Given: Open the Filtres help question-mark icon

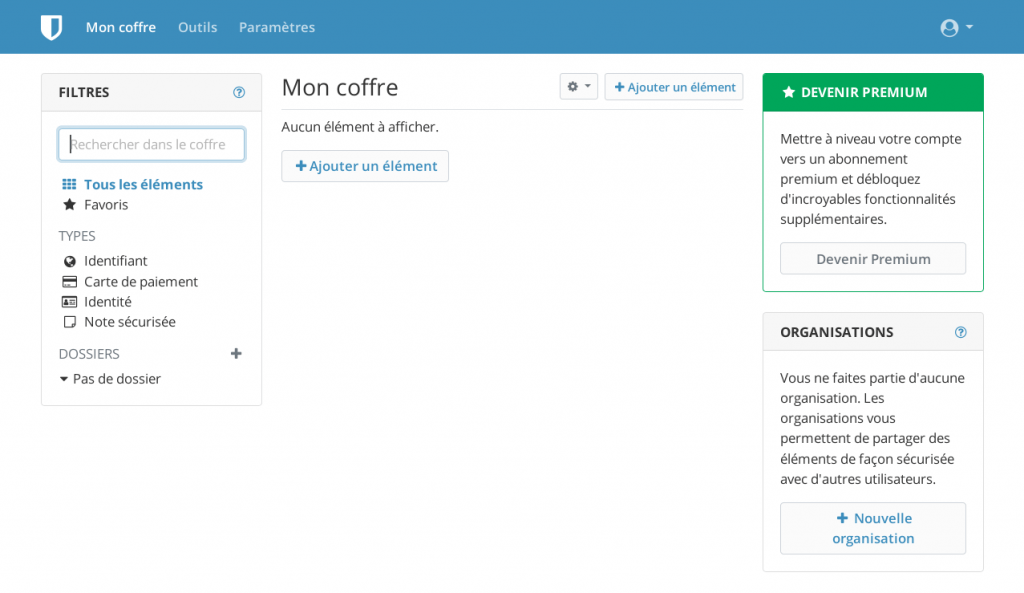Looking at the screenshot, I should pyautogui.click(x=239, y=92).
